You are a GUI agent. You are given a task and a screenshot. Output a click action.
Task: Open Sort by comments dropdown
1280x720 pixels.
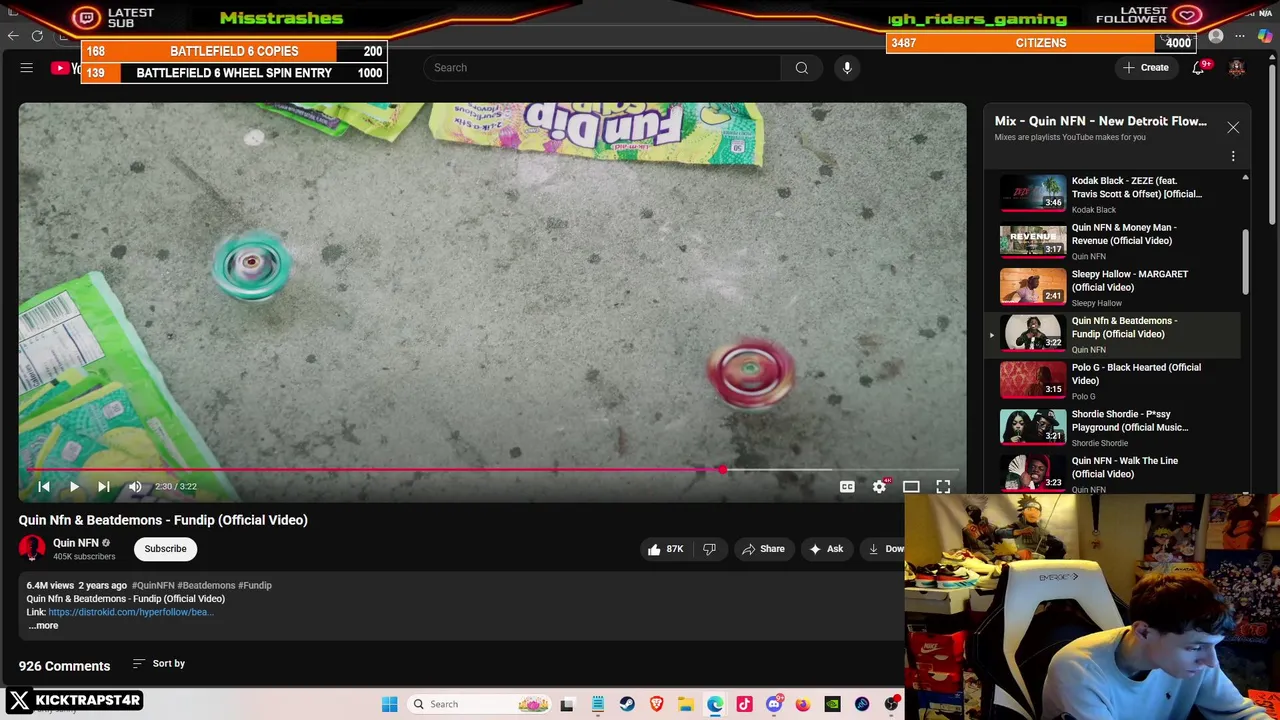coord(159,664)
